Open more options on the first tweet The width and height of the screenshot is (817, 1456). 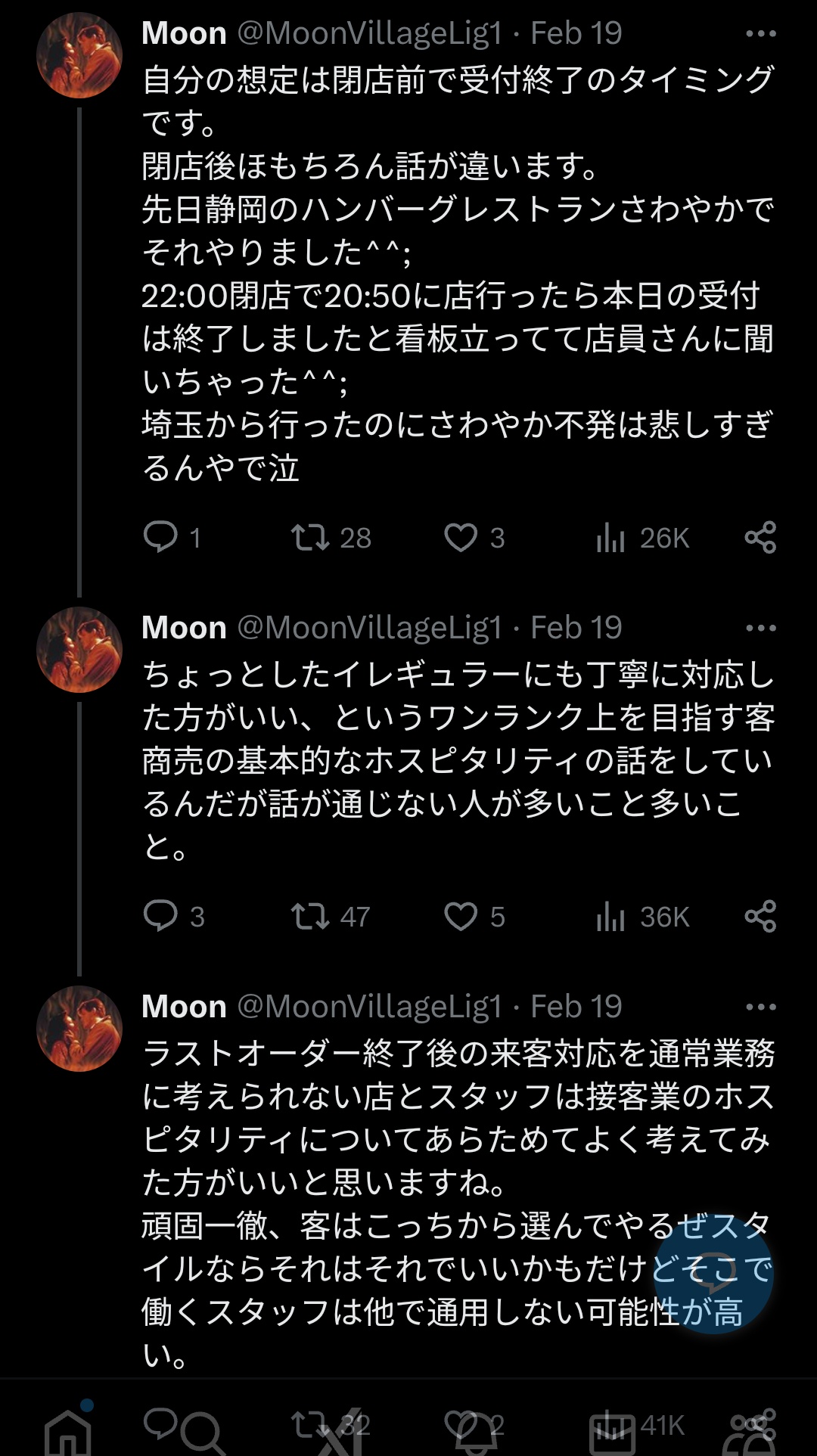[x=760, y=34]
